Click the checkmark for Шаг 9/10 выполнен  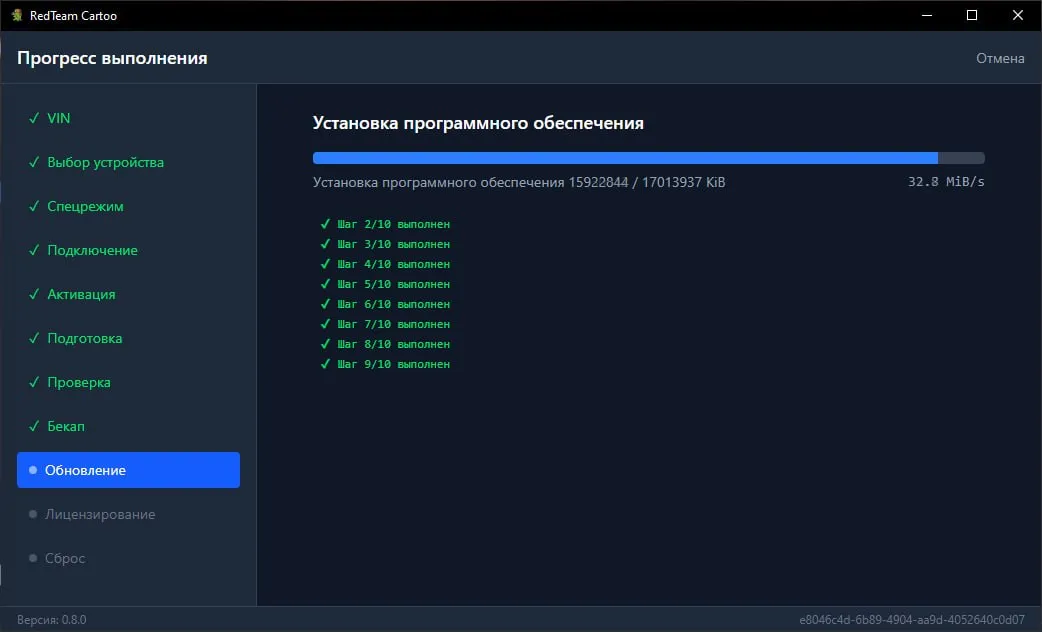[325, 364]
